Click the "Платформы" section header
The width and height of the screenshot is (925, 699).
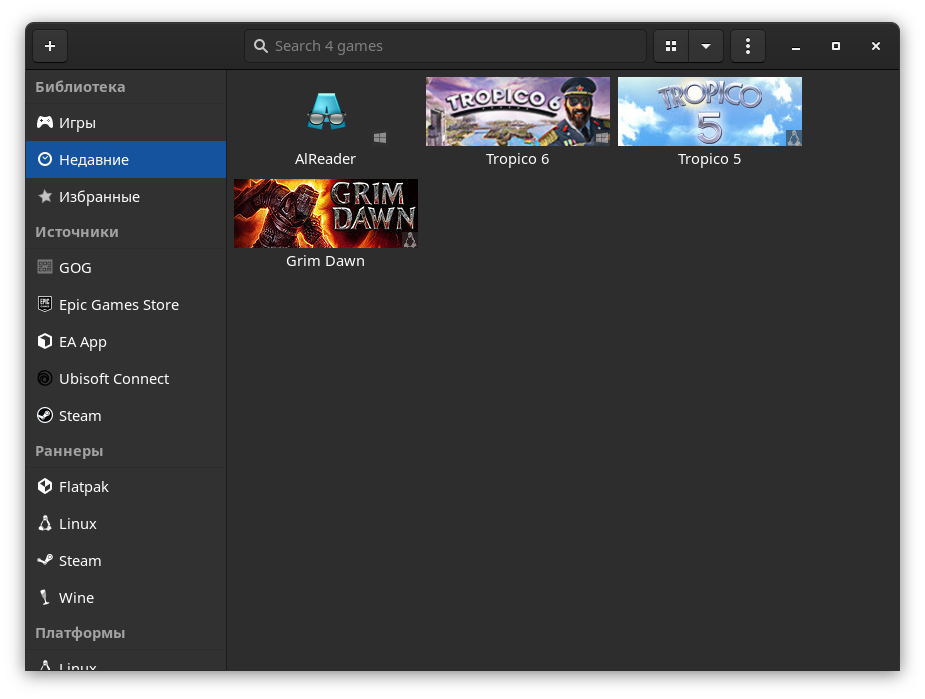80,634
